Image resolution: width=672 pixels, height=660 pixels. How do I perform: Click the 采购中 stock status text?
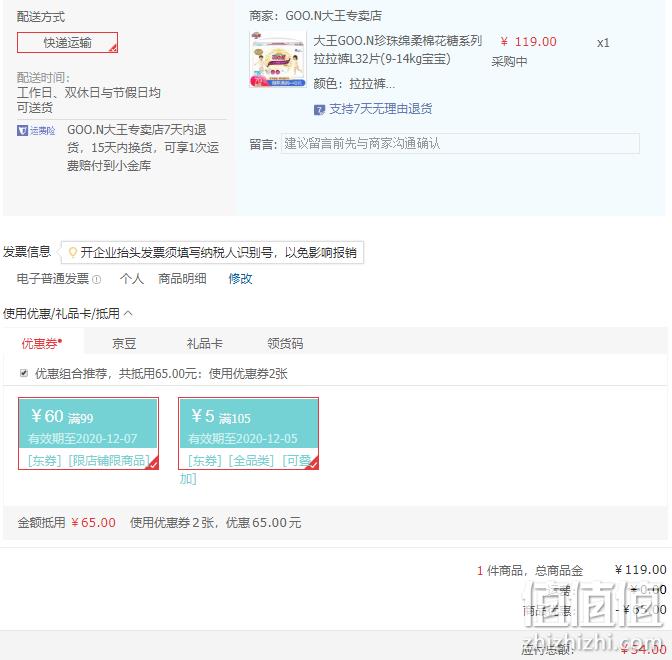point(509,62)
